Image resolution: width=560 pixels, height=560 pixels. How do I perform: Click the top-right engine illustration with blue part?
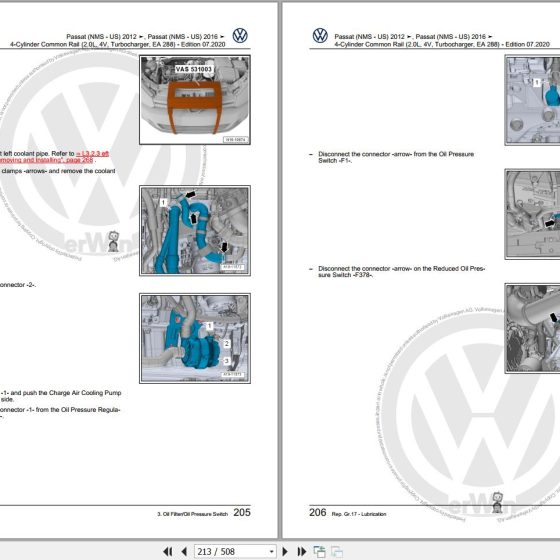[532, 100]
